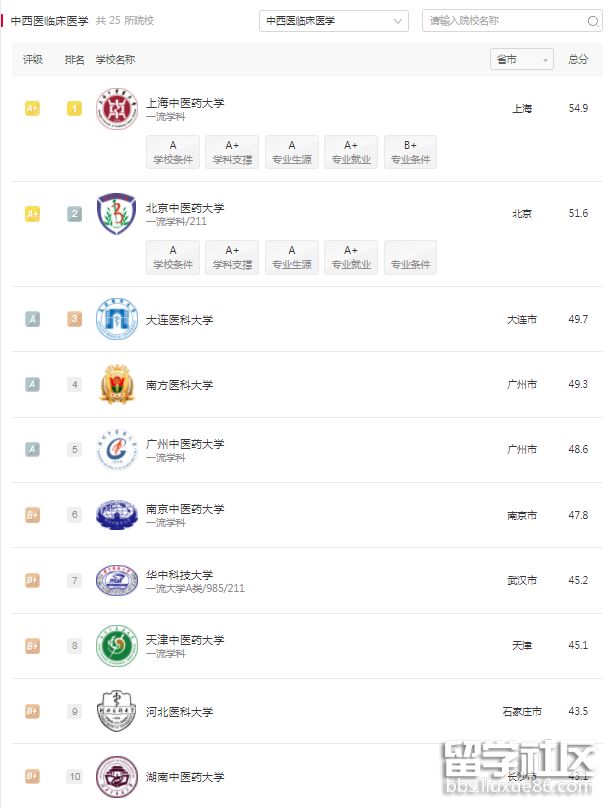The width and height of the screenshot is (609, 808).
Task: Click the orange rank badge showing 1
Action: [73, 109]
